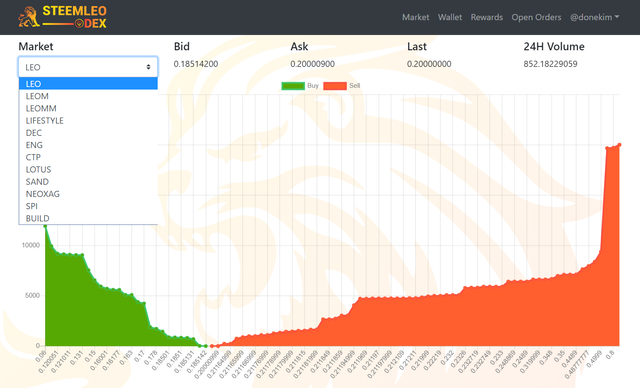Select LEO option in the list
640x388 pixels.
(88, 84)
